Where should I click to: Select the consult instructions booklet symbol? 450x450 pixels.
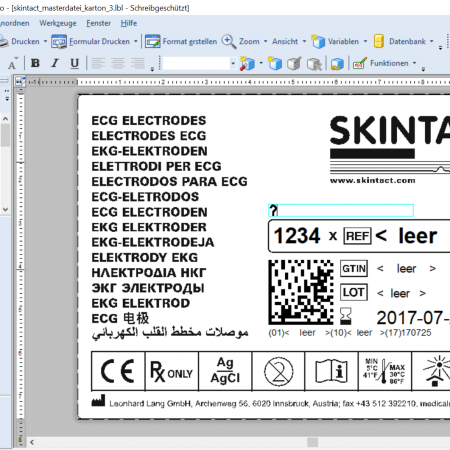point(332,371)
